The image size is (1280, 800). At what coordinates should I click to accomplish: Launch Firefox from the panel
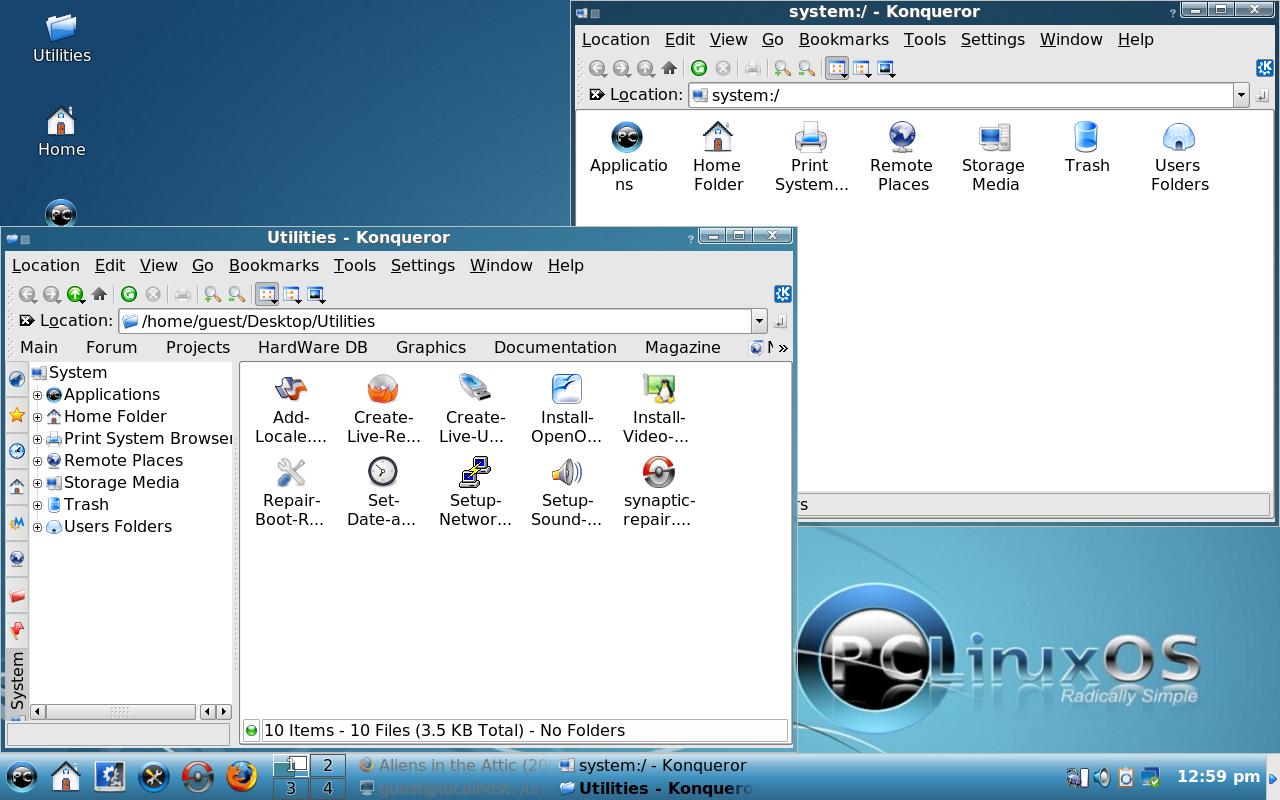[x=241, y=777]
